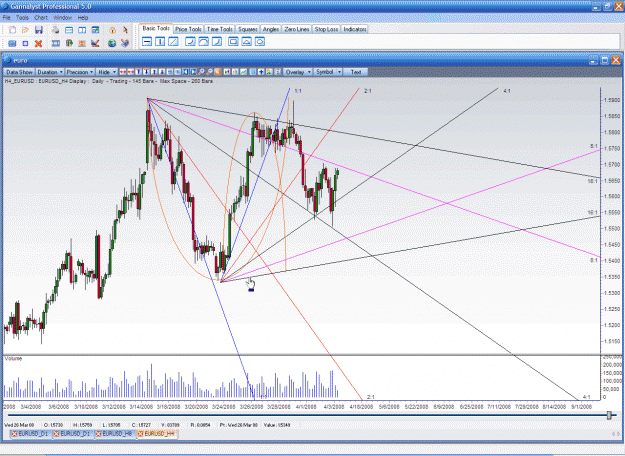Switch to the Angles tab

pos(271,29)
